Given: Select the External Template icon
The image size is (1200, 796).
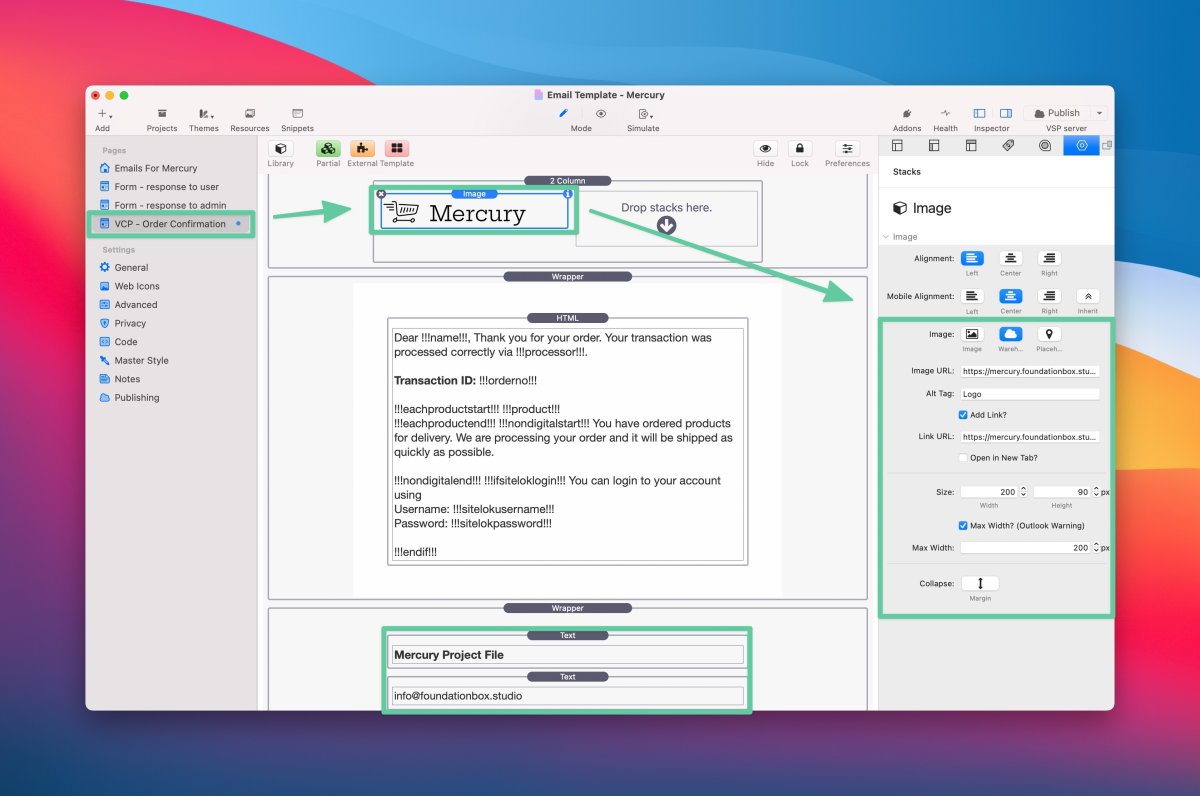Looking at the screenshot, I should [x=363, y=149].
